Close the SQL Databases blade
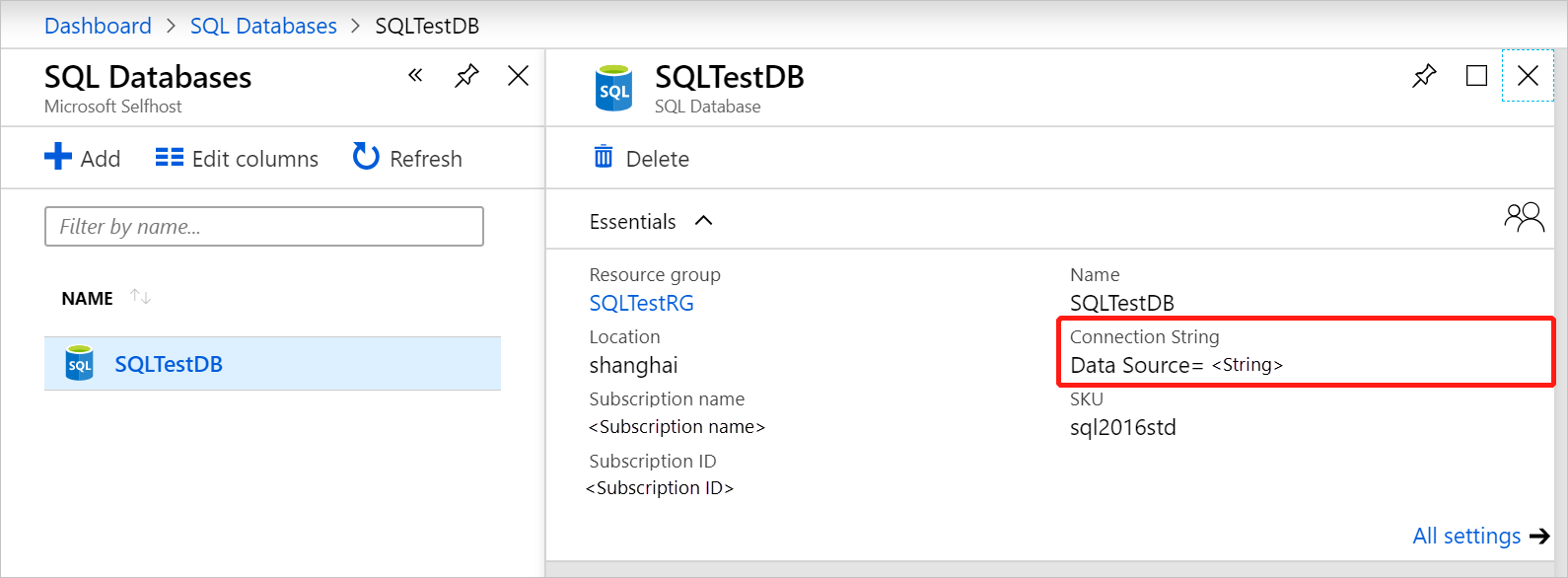 coord(518,75)
